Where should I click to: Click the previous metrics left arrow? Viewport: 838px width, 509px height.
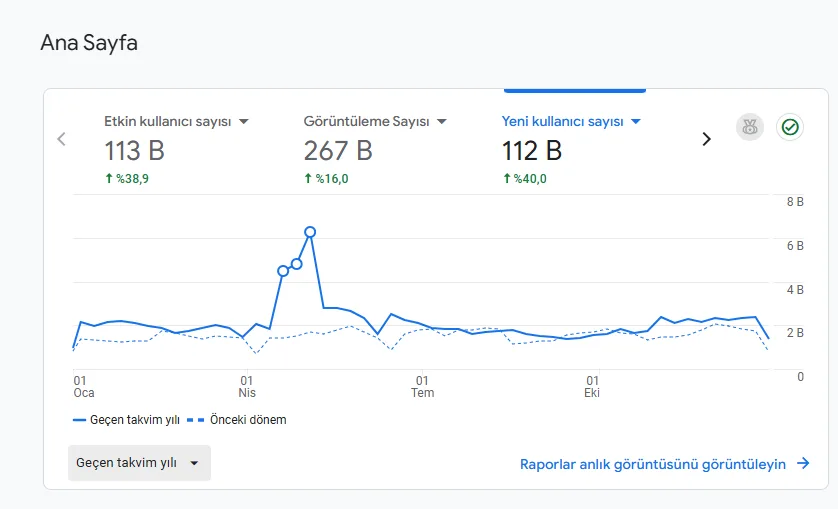point(61,139)
